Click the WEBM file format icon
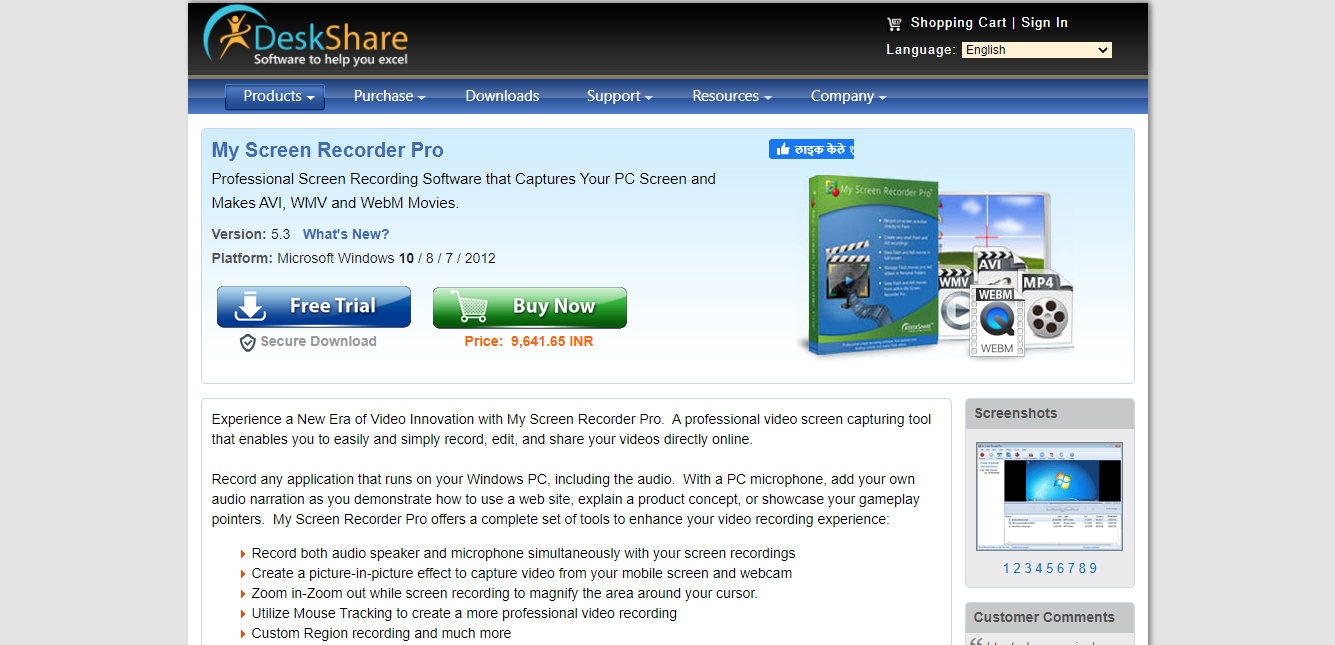The width and height of the screenshot is (1335, 645). [997, 321]
